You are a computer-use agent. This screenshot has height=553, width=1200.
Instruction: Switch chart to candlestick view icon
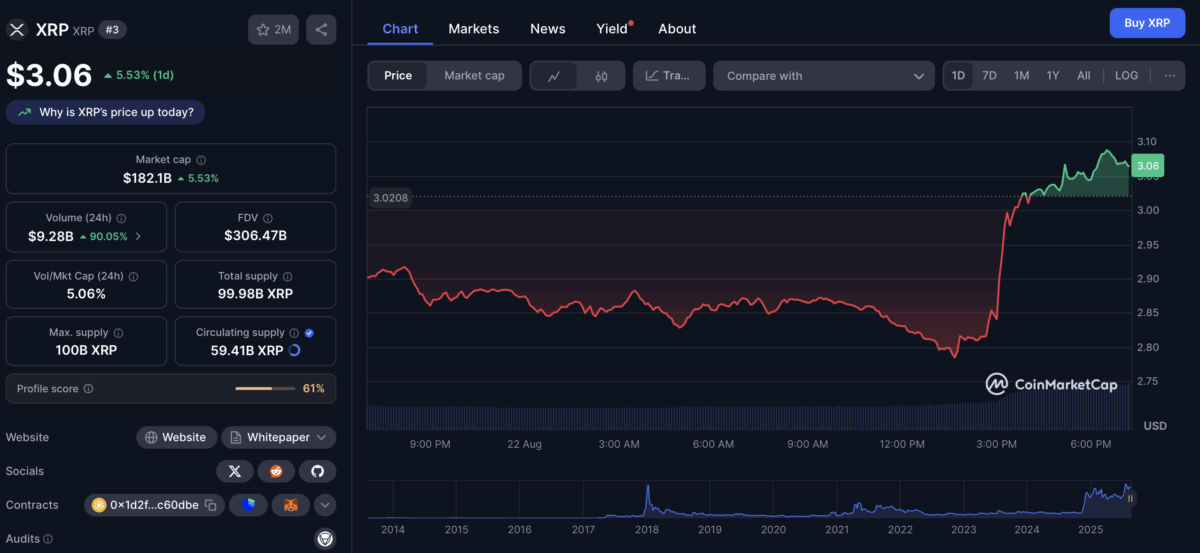(601, 76)
